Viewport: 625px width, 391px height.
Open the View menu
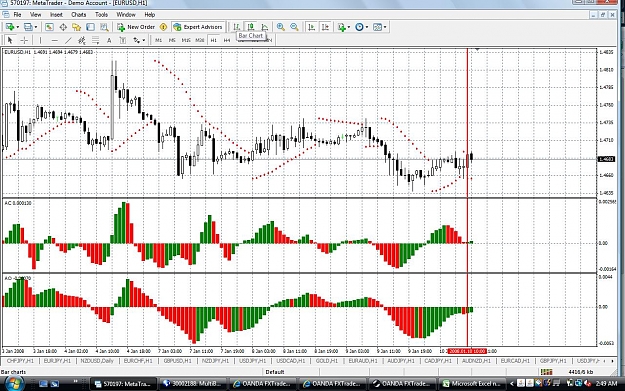click(x=35, y=15)
